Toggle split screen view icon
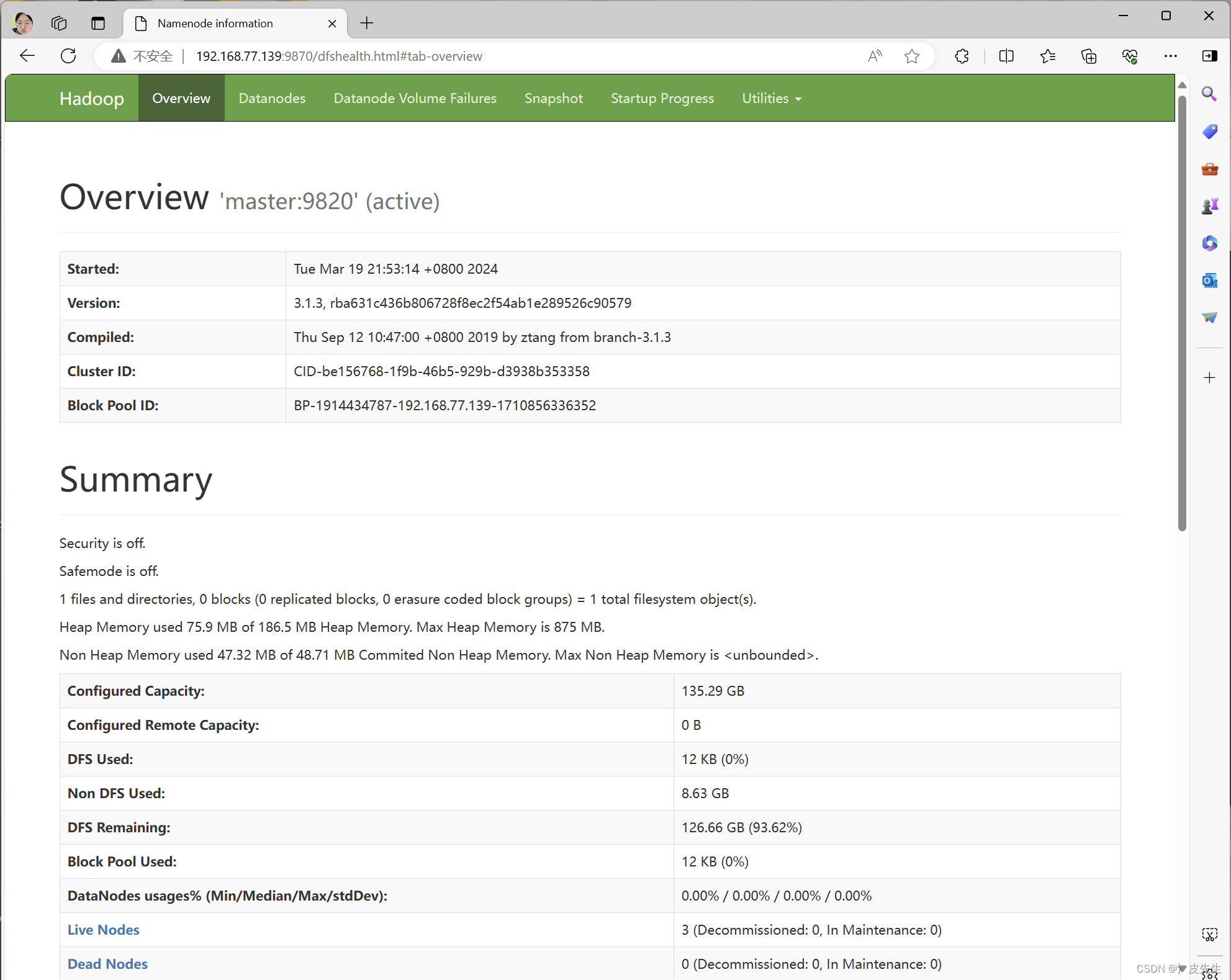The image size is (1231, 980). [1006, 56]
